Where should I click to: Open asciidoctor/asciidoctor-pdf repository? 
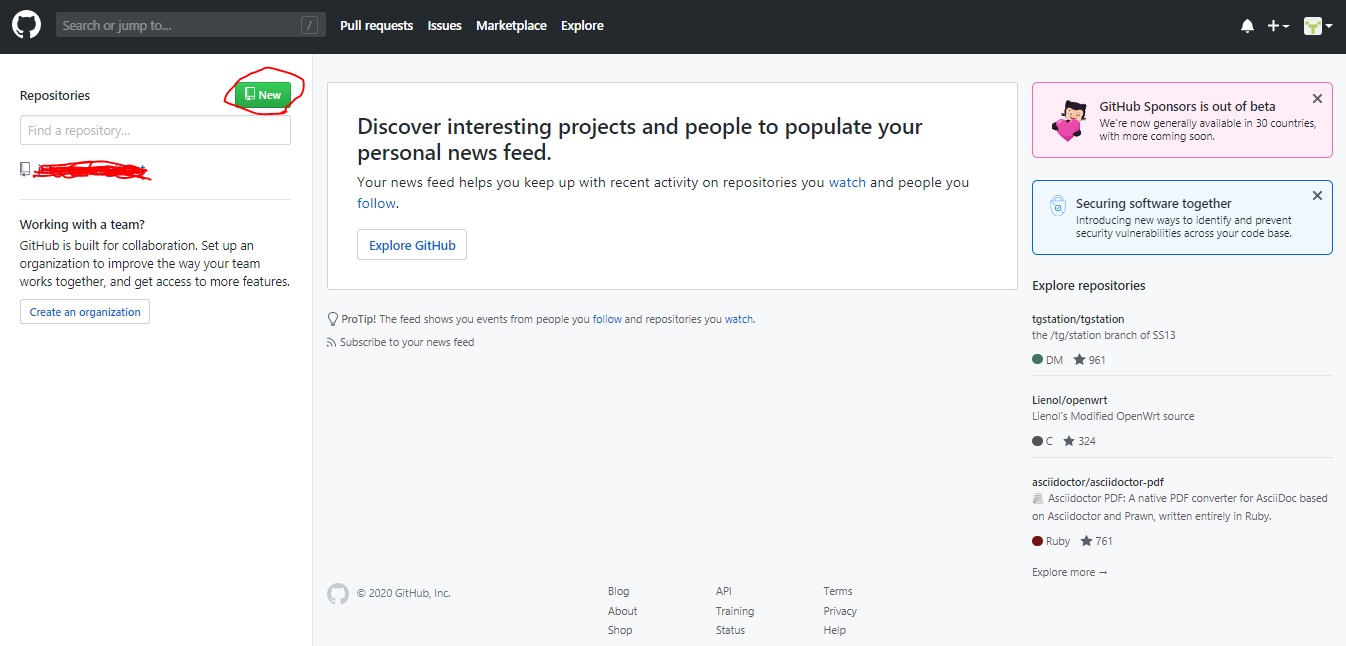(1098, 482)
